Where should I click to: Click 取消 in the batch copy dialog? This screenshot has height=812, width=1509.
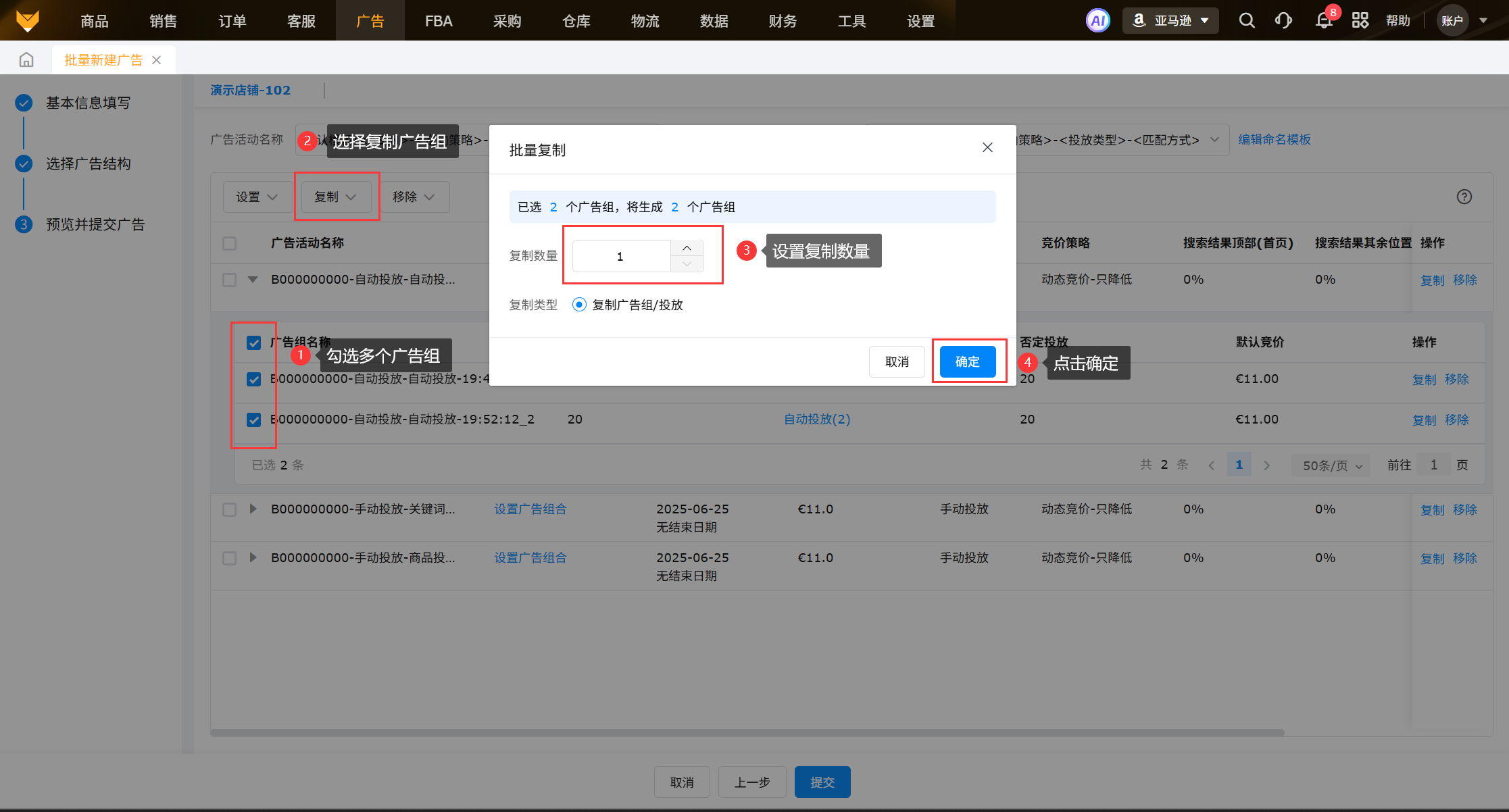point(897,361)
